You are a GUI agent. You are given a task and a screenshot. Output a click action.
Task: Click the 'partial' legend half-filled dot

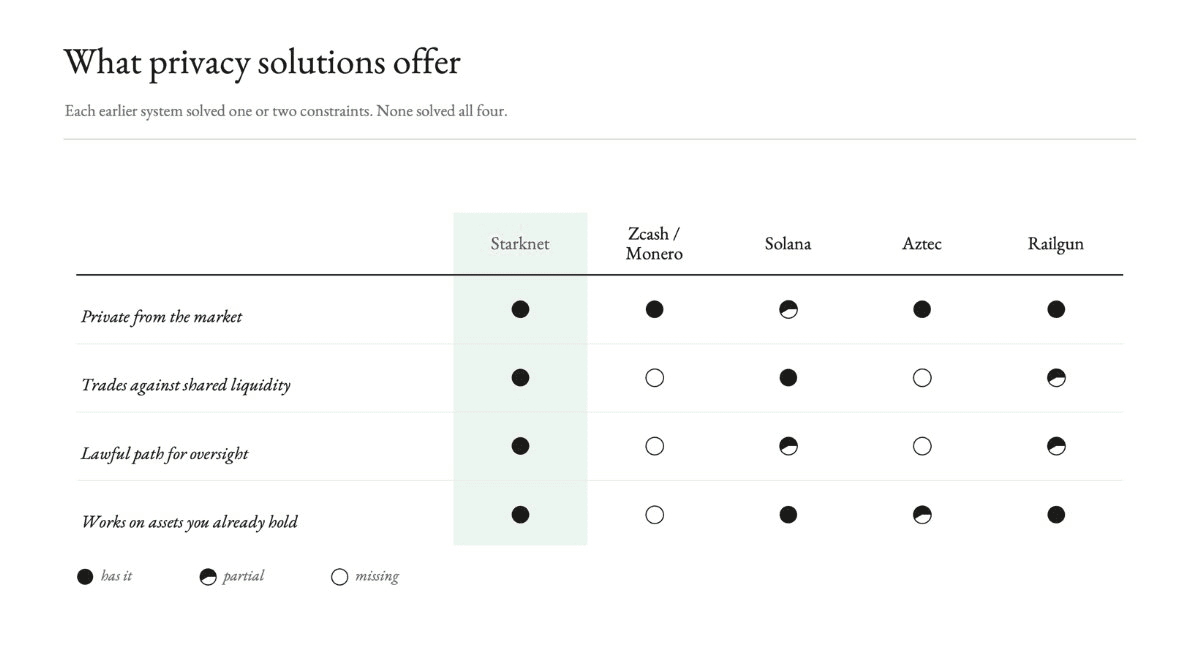click(x=207, y=577)
